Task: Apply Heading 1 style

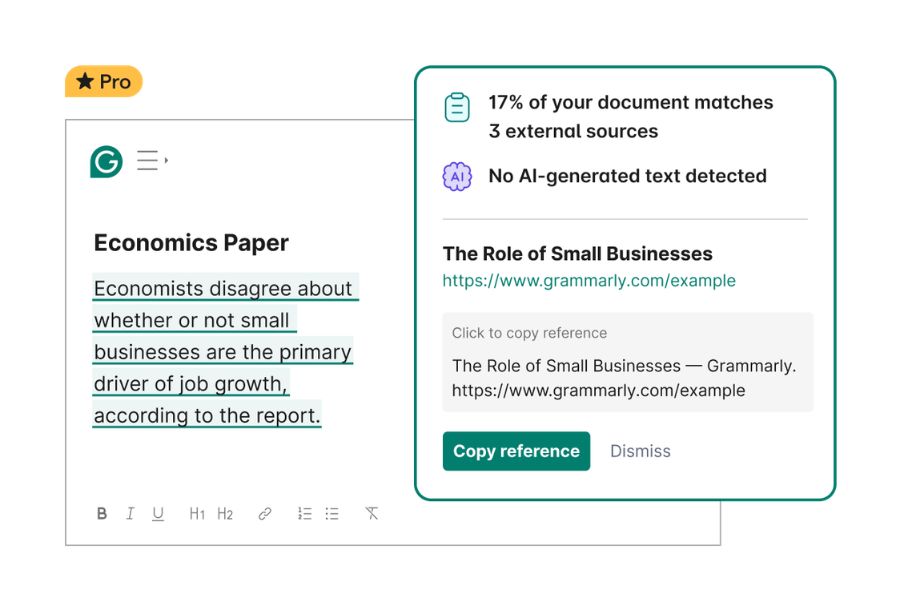Action: point(197,514)
